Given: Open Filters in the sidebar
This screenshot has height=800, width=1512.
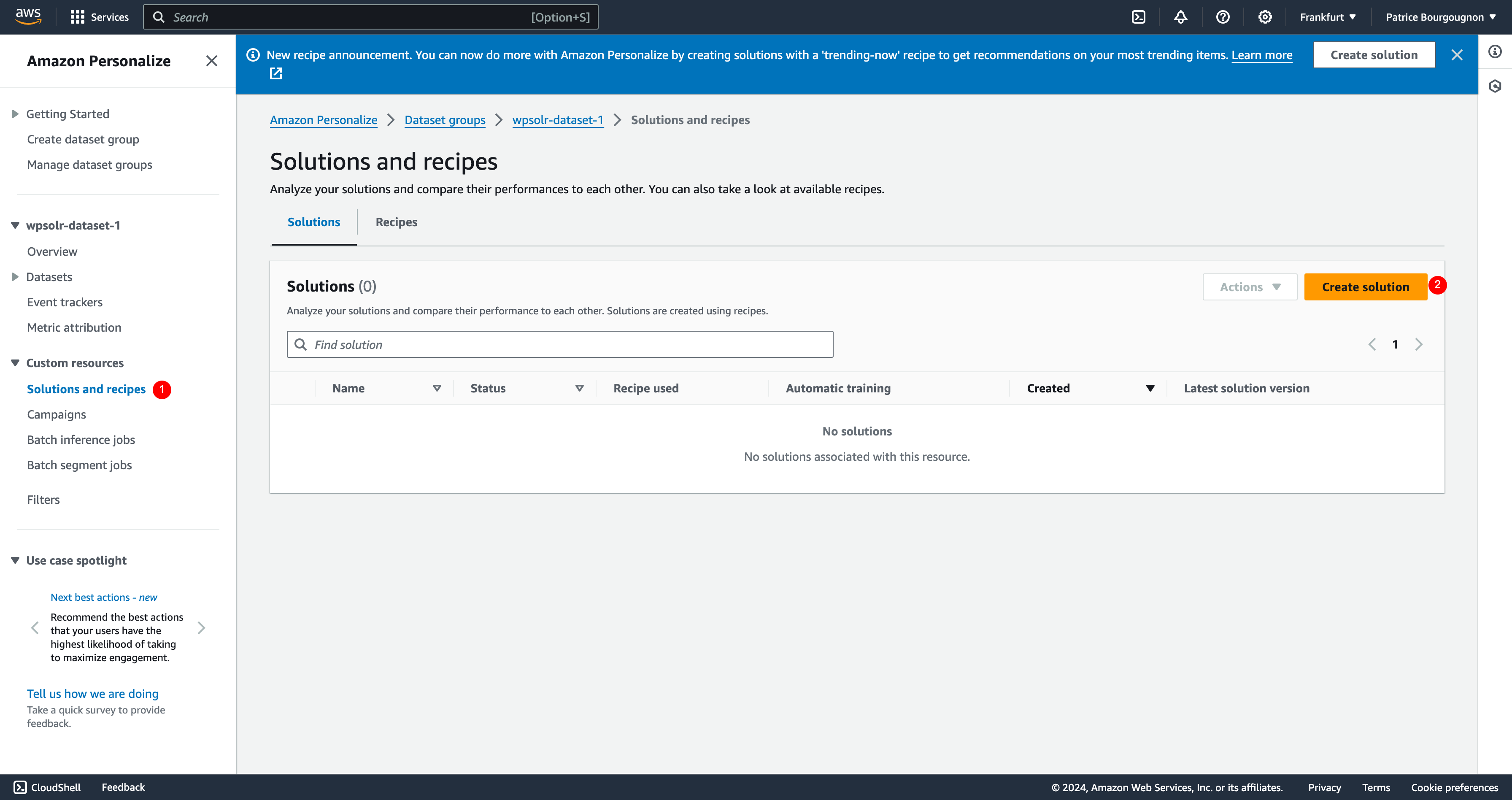Looking at the screenshot, I should 43,500.
